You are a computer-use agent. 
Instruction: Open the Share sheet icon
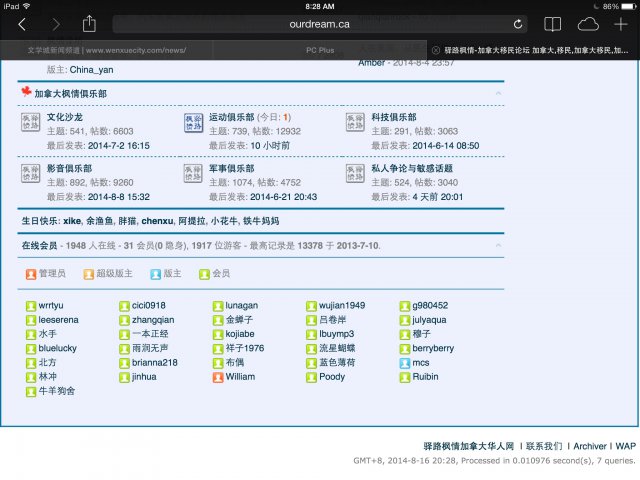pos(89,24)
